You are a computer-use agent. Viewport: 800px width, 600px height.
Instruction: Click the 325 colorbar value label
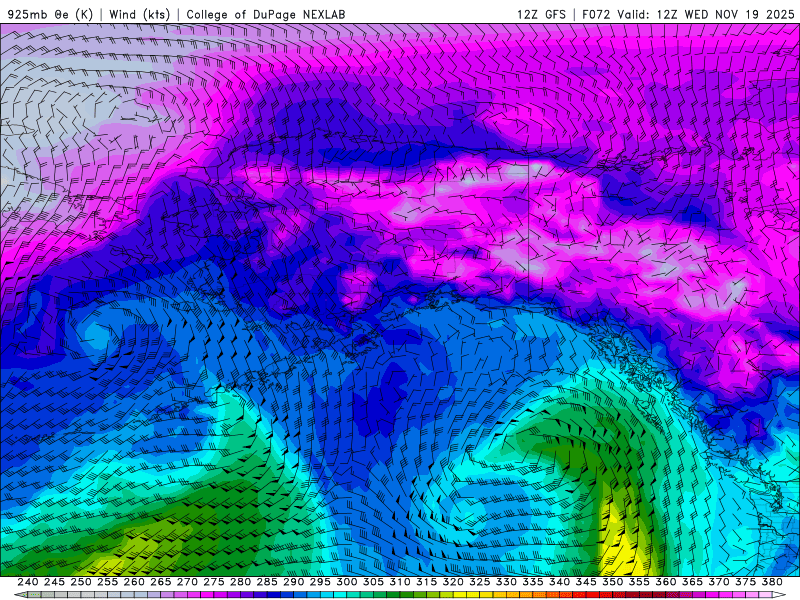tap(480, 582)
